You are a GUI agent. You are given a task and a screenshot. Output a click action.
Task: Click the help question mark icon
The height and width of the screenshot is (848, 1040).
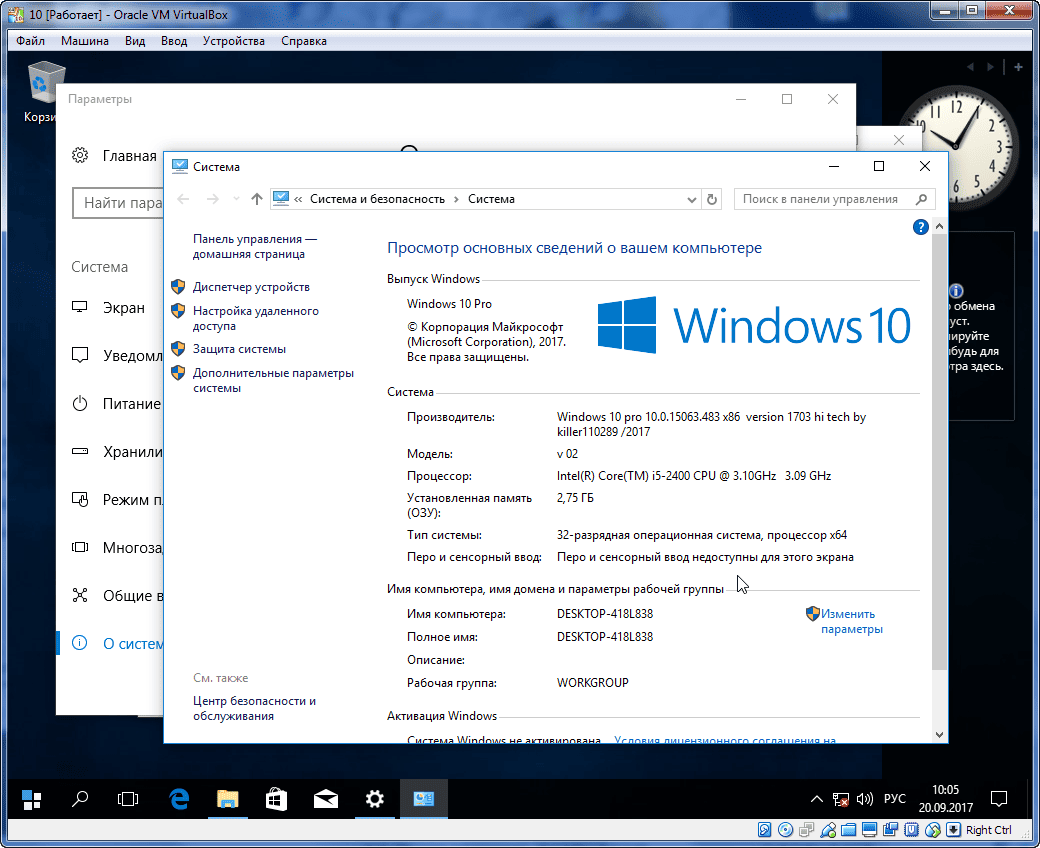(x=920, y=227)
